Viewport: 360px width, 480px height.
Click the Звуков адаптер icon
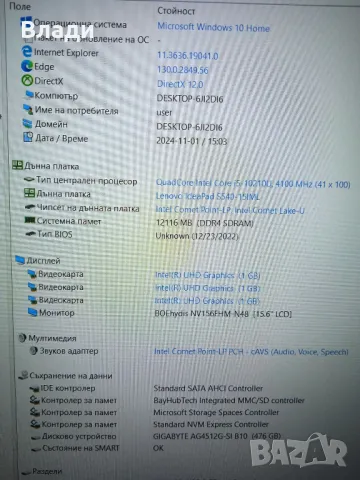click(33, 350)
